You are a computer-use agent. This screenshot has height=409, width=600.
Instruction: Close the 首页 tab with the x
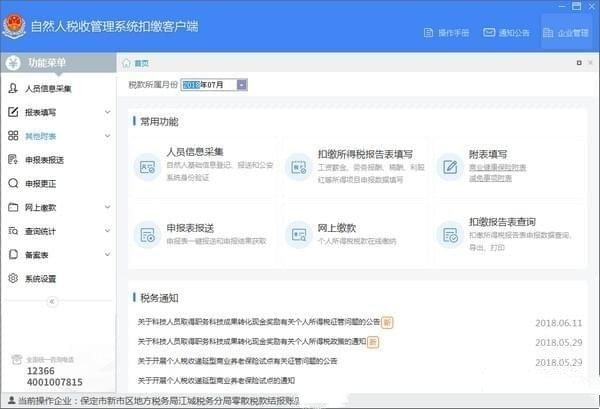pos(590,63)
